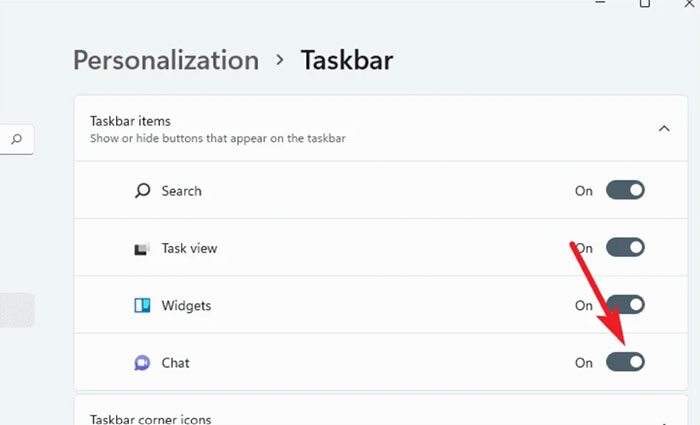The image size is (700, 425).
Task: Click the Search magnifier icon in Taskbar items
Action: (142, 191)
